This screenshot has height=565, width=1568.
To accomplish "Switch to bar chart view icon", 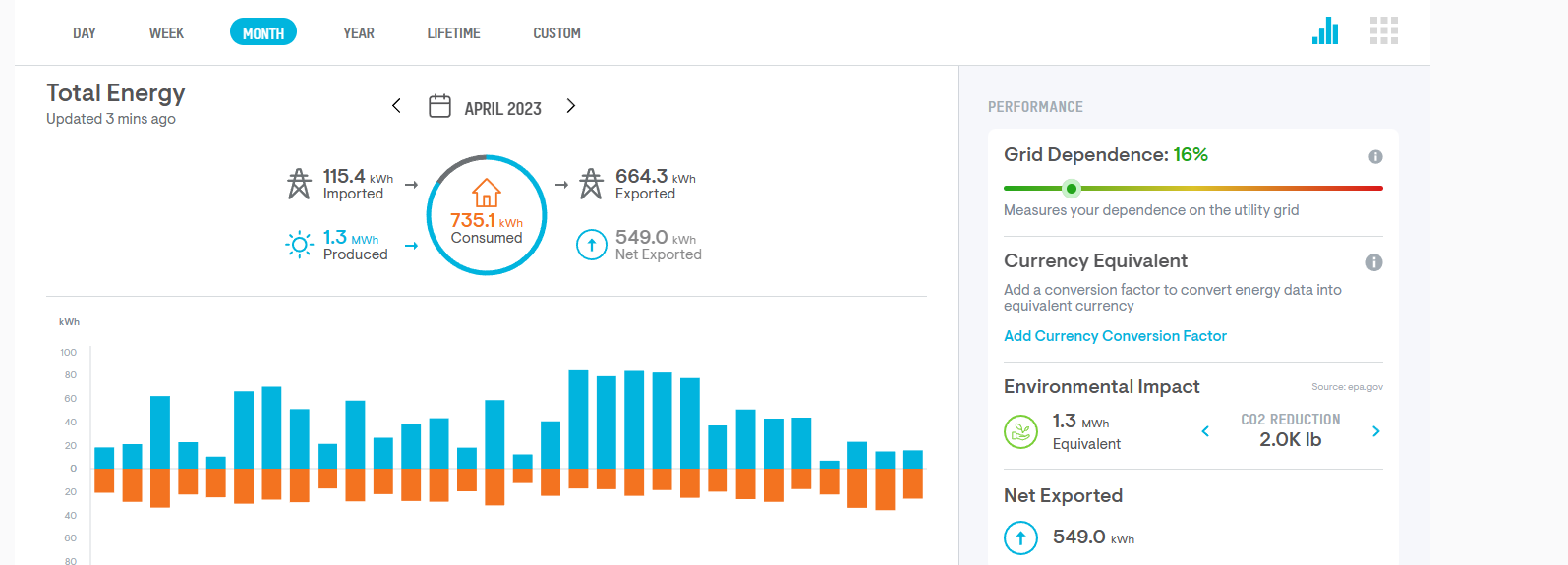I will (1325, 31).
